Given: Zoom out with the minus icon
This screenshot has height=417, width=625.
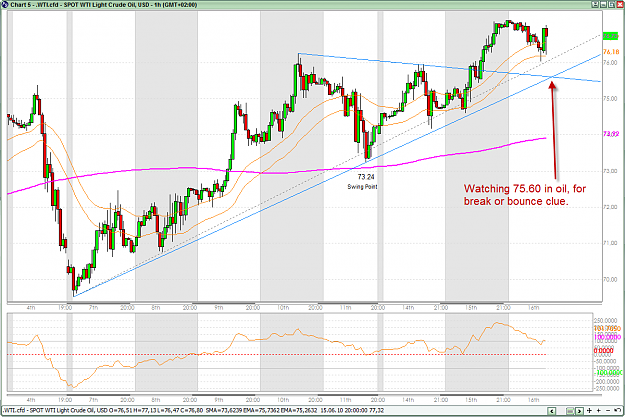Looking at the screenshot, I should pyautogui.click(x=608, y=411).
